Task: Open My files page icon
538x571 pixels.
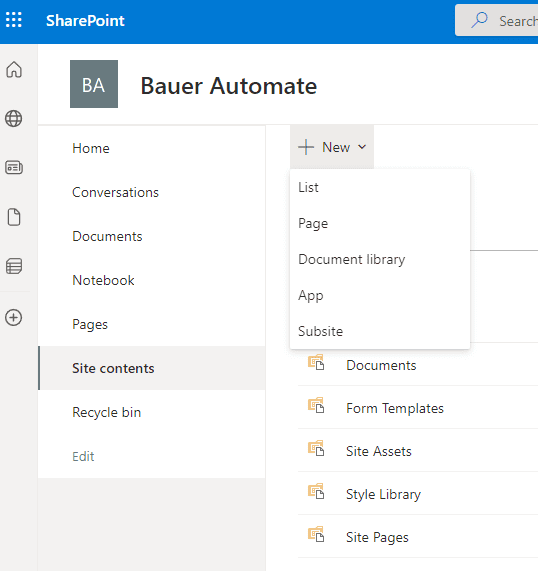Action: 14,217
